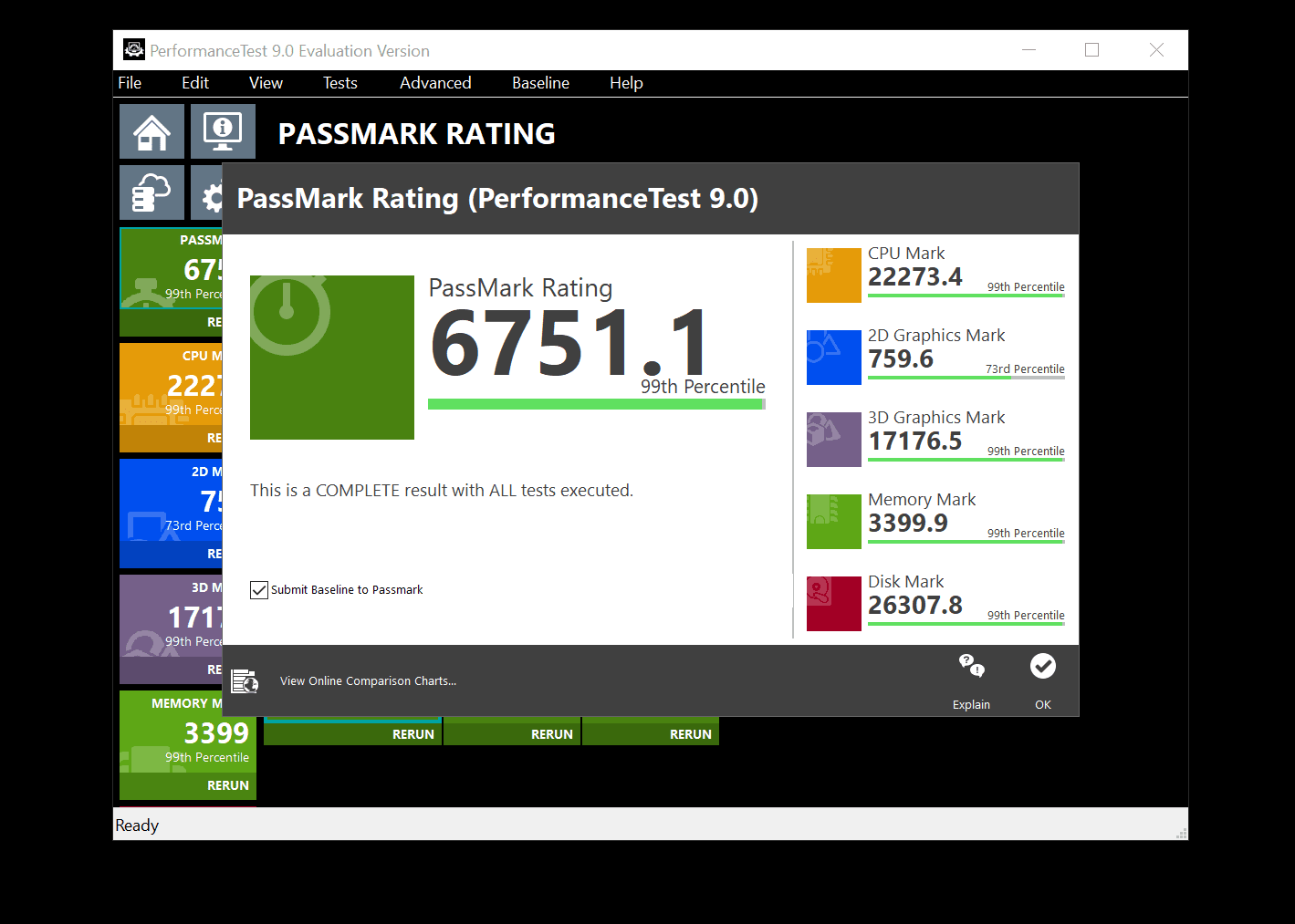1295x924 pixels.
Task: Uncheck Submit Baseline to Passmark
Action: [x=259, y=590]
